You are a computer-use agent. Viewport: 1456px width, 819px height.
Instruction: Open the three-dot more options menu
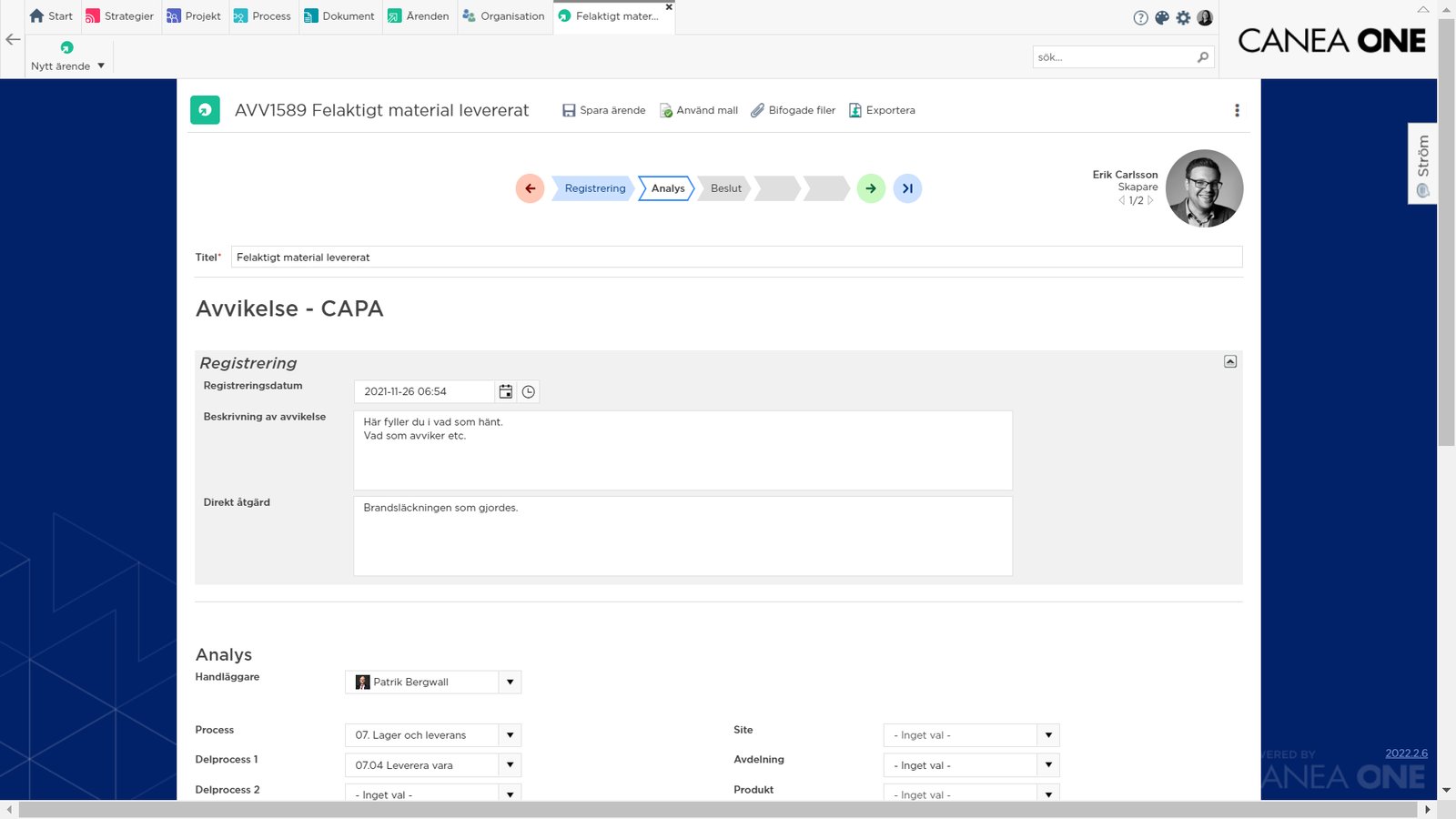pos(1237,110)
